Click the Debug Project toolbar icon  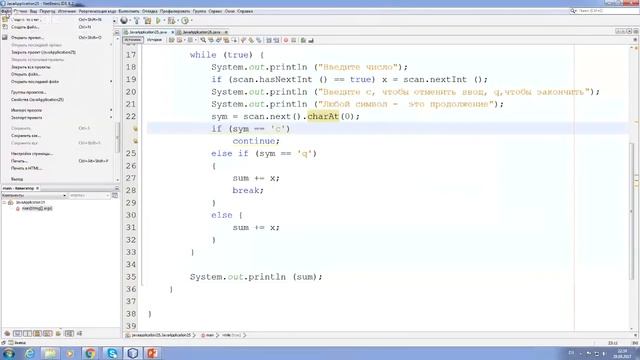[x=171, y=20]
